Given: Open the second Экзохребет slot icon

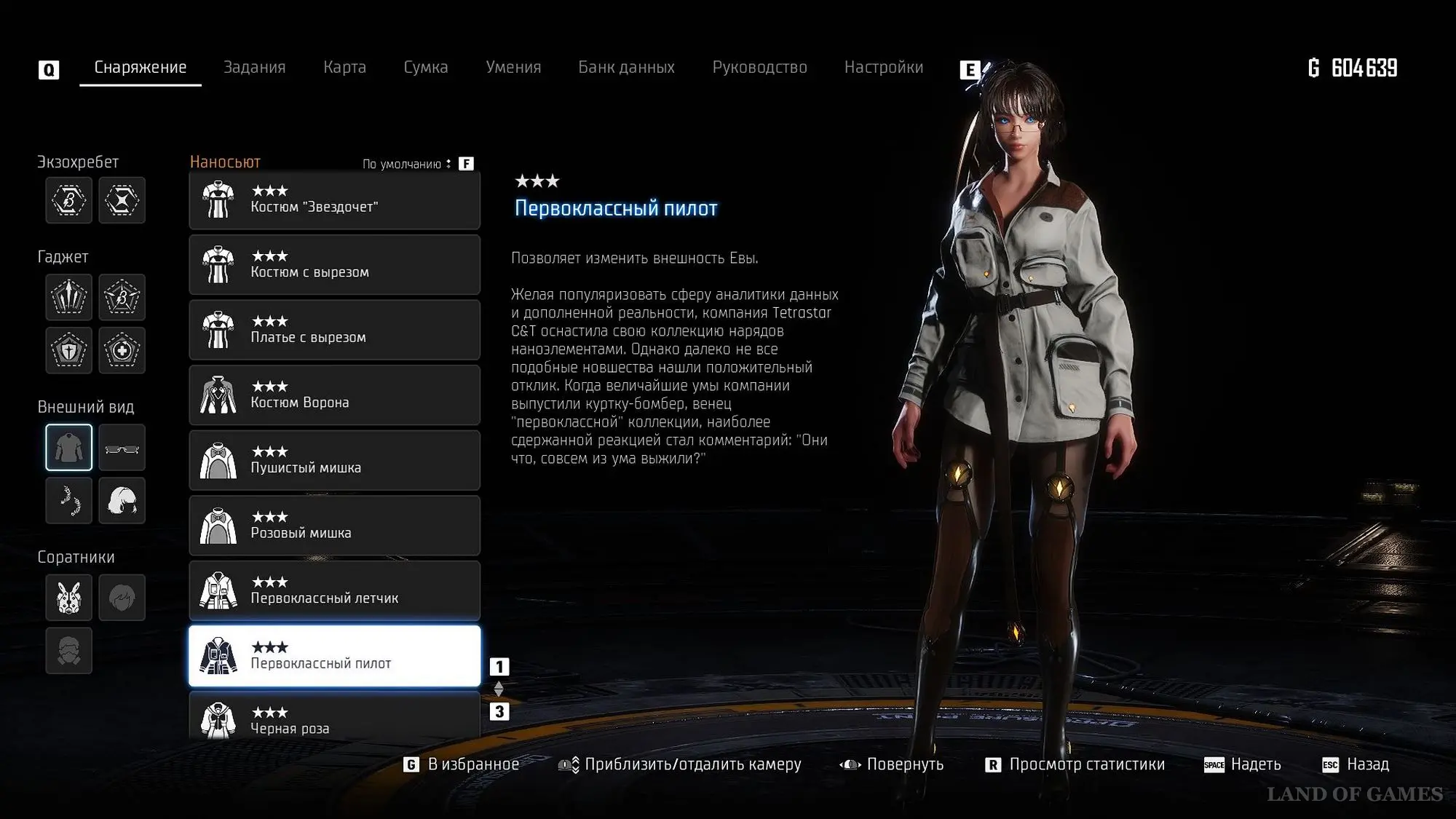Looking at the screenshot, I should coord(122,200).
